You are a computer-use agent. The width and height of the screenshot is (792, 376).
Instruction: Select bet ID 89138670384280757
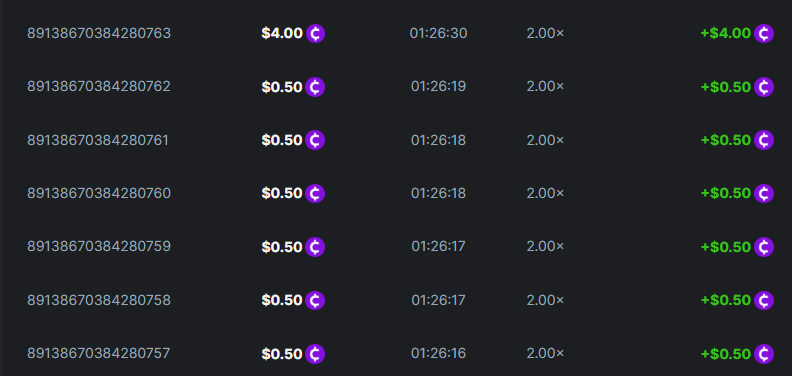[x=98, y=353]
